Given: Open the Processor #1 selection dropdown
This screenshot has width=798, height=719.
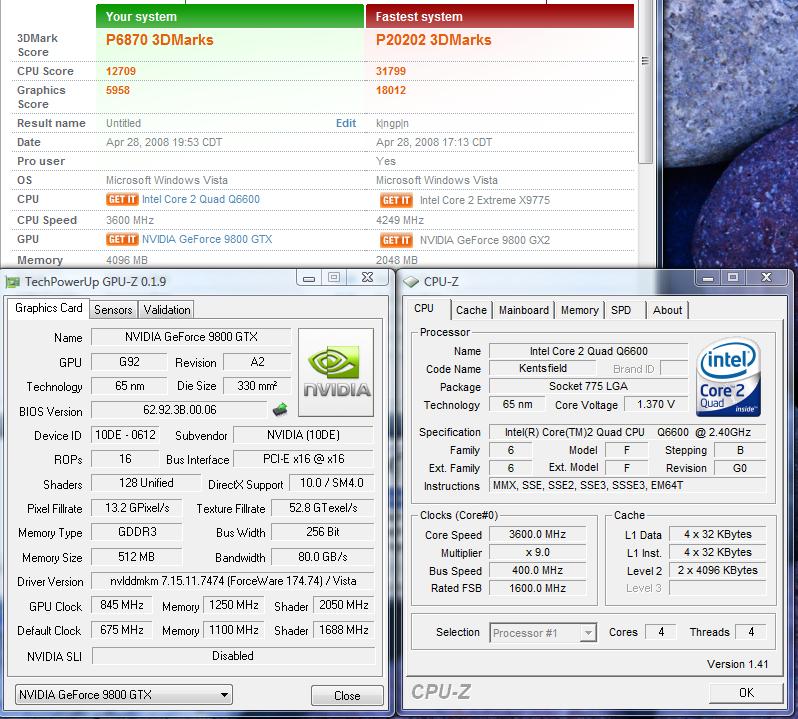Looking at the screenshot, I should 543,633.
